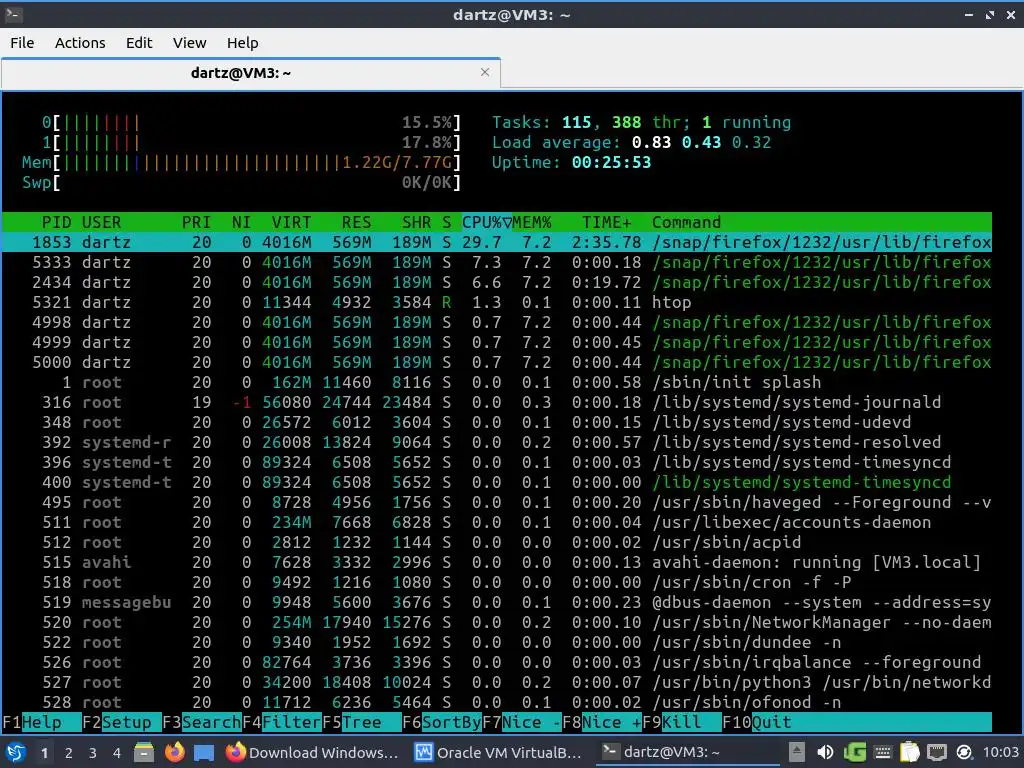Sort by the MEM% column header
Image resolution: width=1024 pixels, height=768 pixels.
pyautogui.click(x=532, y=222)
